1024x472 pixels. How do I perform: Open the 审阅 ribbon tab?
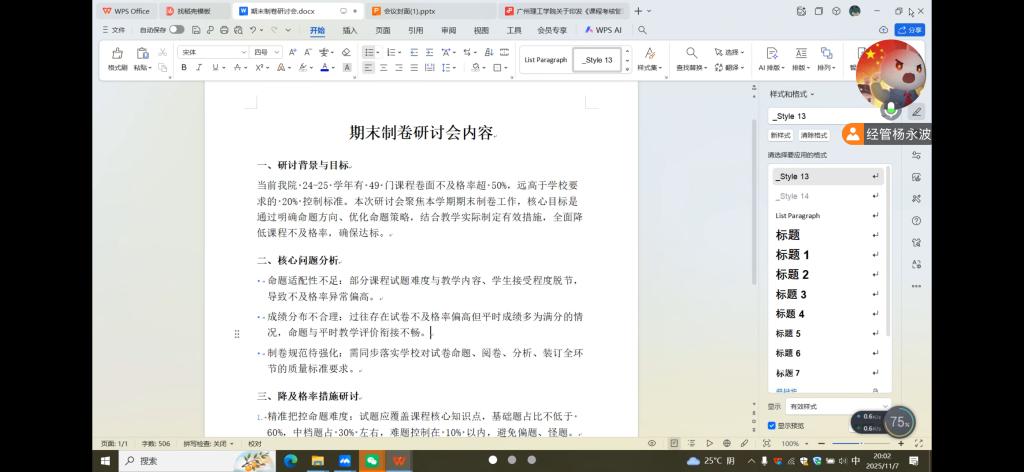point(448,30)
